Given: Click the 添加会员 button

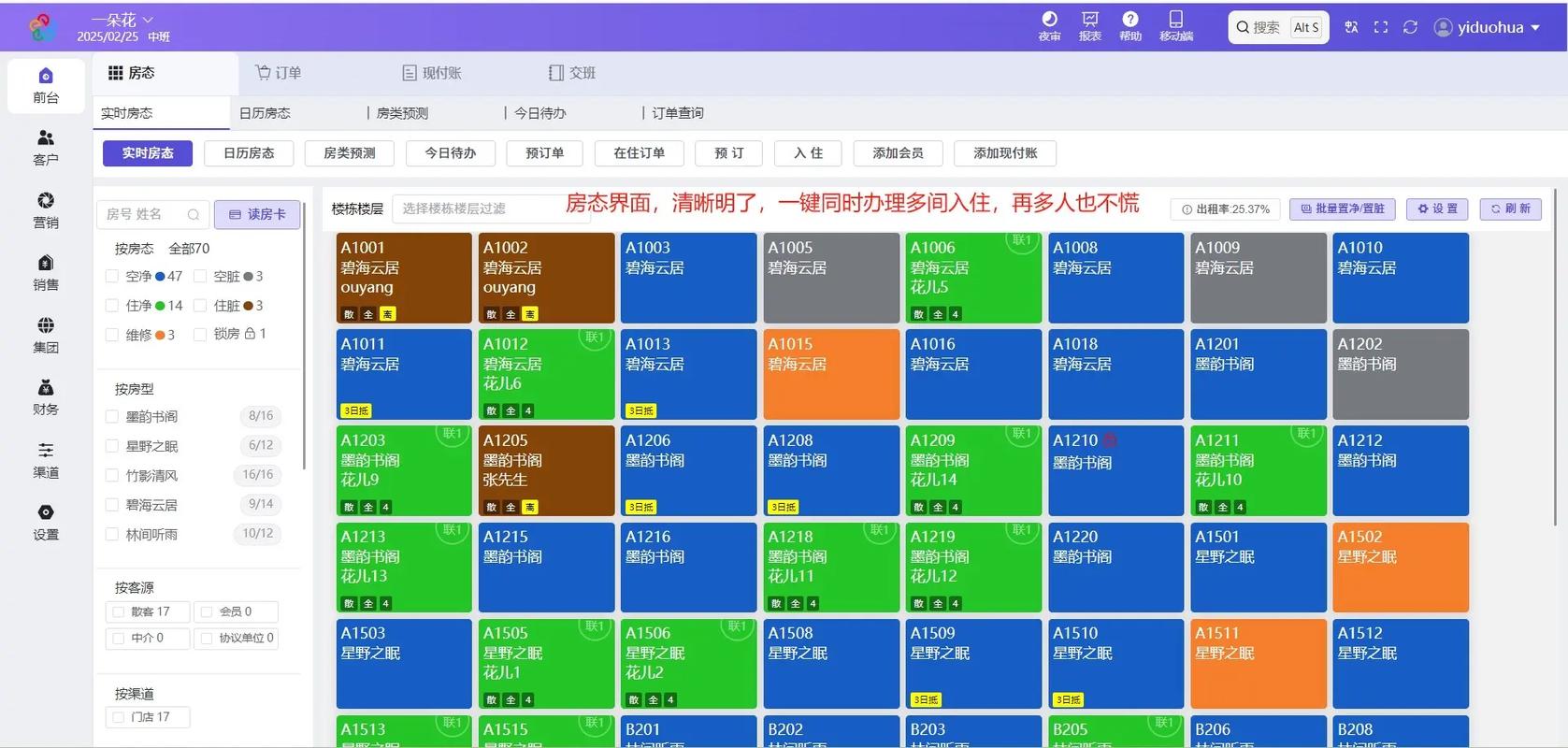Looking at the screenshot, I should [898, 153].
